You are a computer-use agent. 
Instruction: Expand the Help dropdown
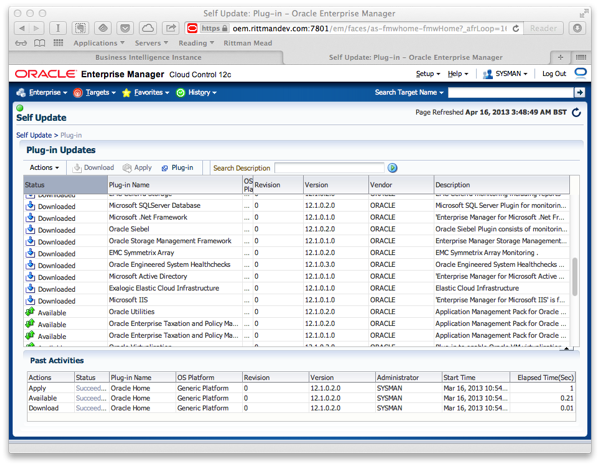458,73
